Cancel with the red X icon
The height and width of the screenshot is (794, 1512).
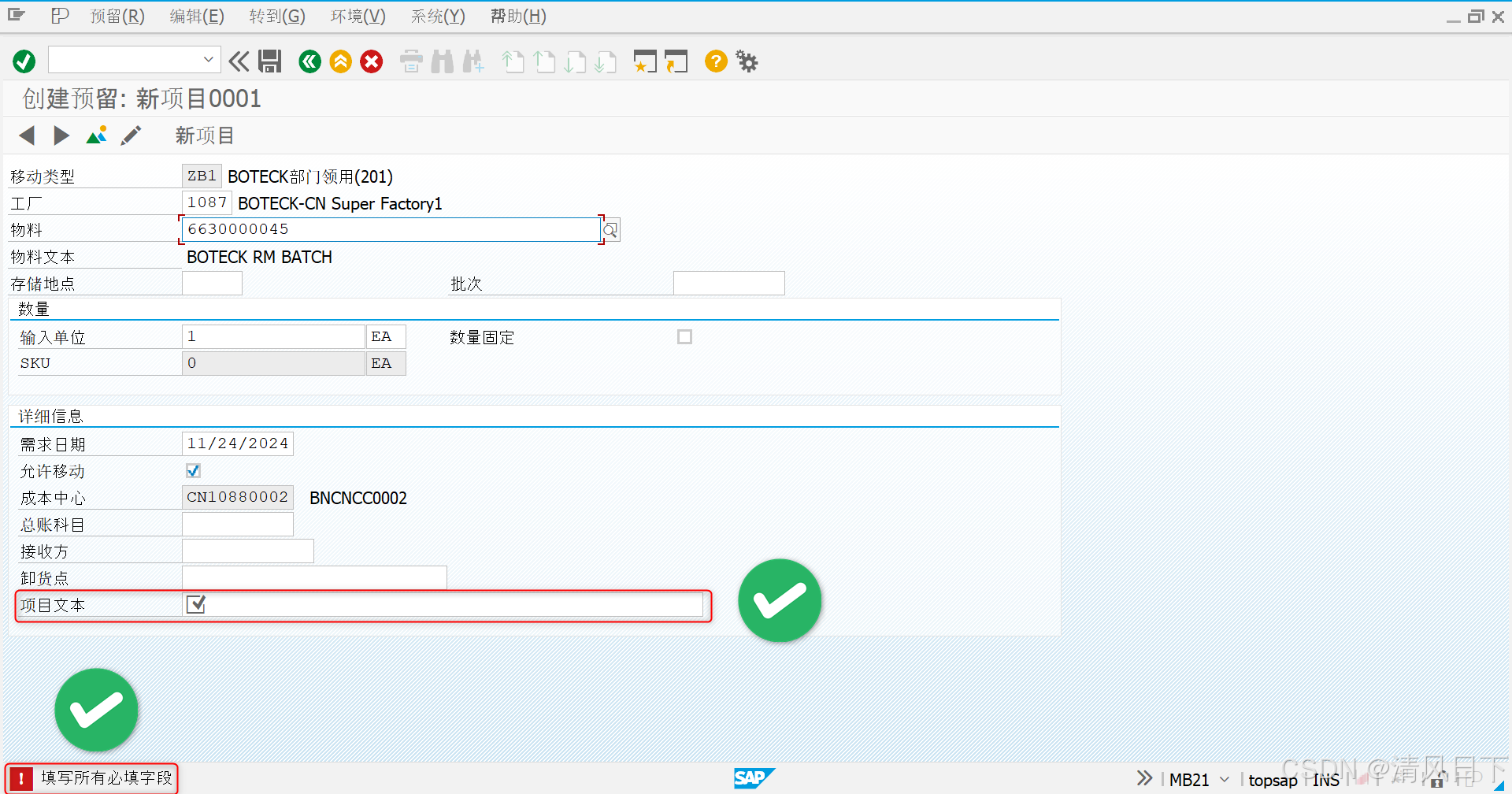click(x=372, y=61)
